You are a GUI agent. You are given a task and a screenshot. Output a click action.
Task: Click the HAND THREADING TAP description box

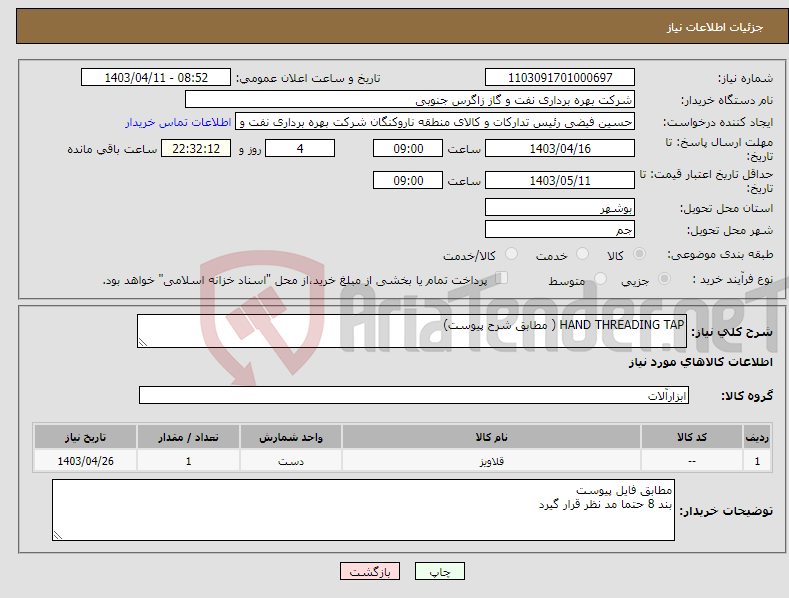412,331
